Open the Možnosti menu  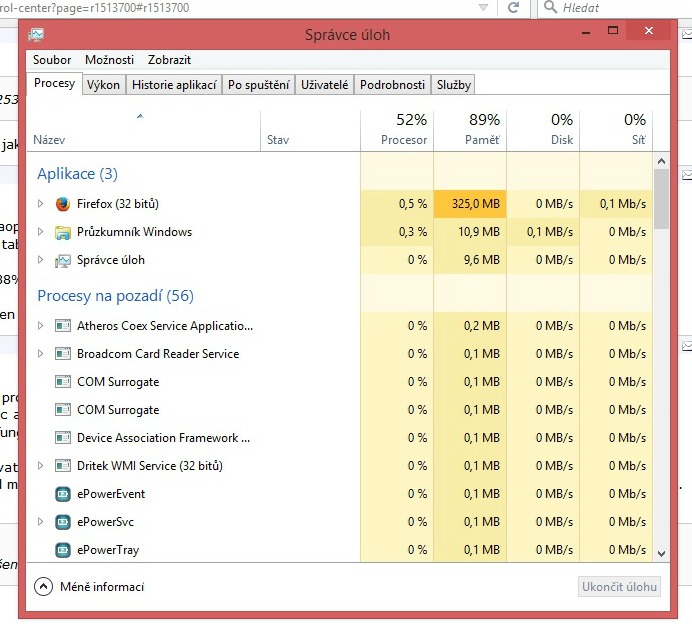click(109, 60)
